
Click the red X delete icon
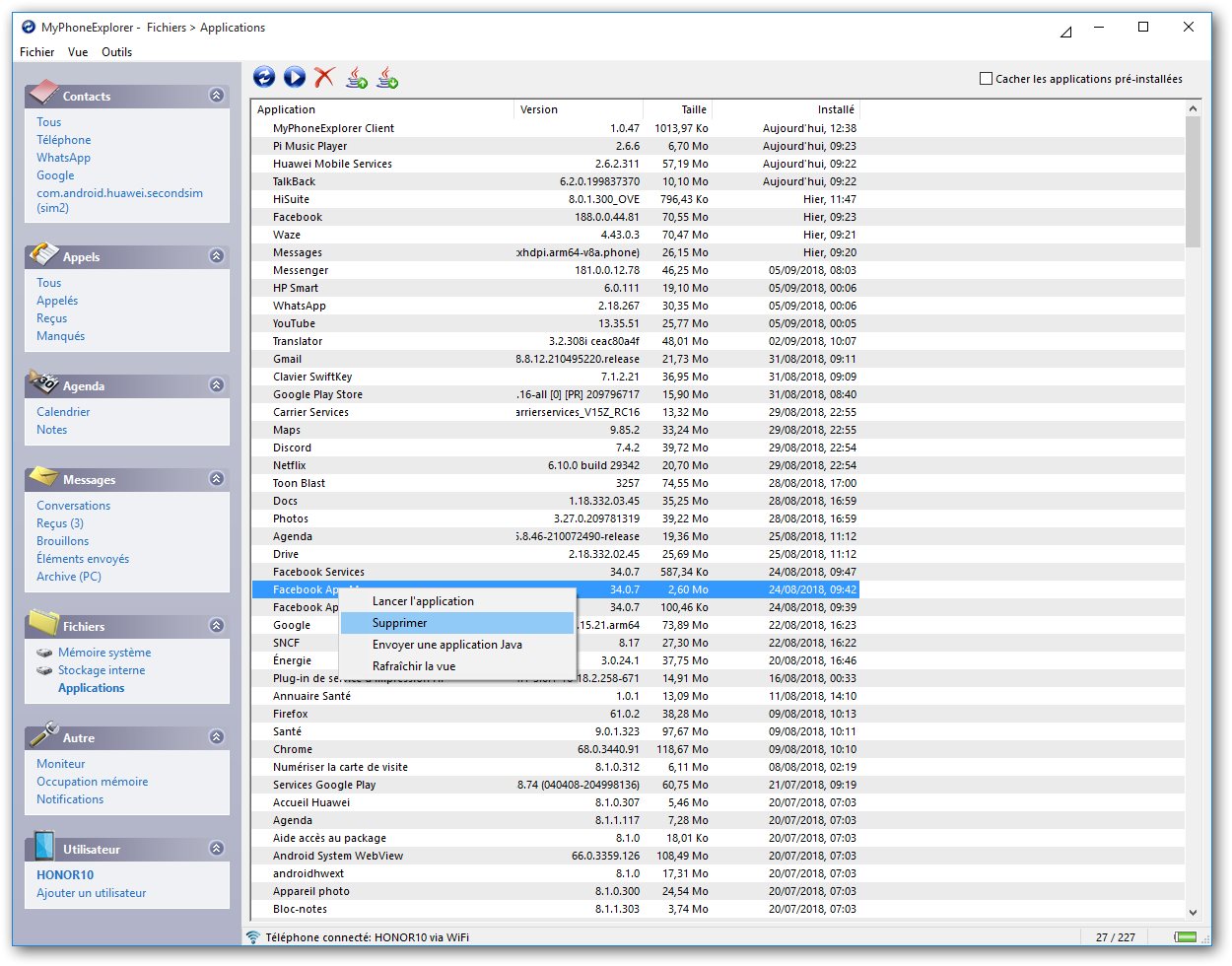click(324, 77)
